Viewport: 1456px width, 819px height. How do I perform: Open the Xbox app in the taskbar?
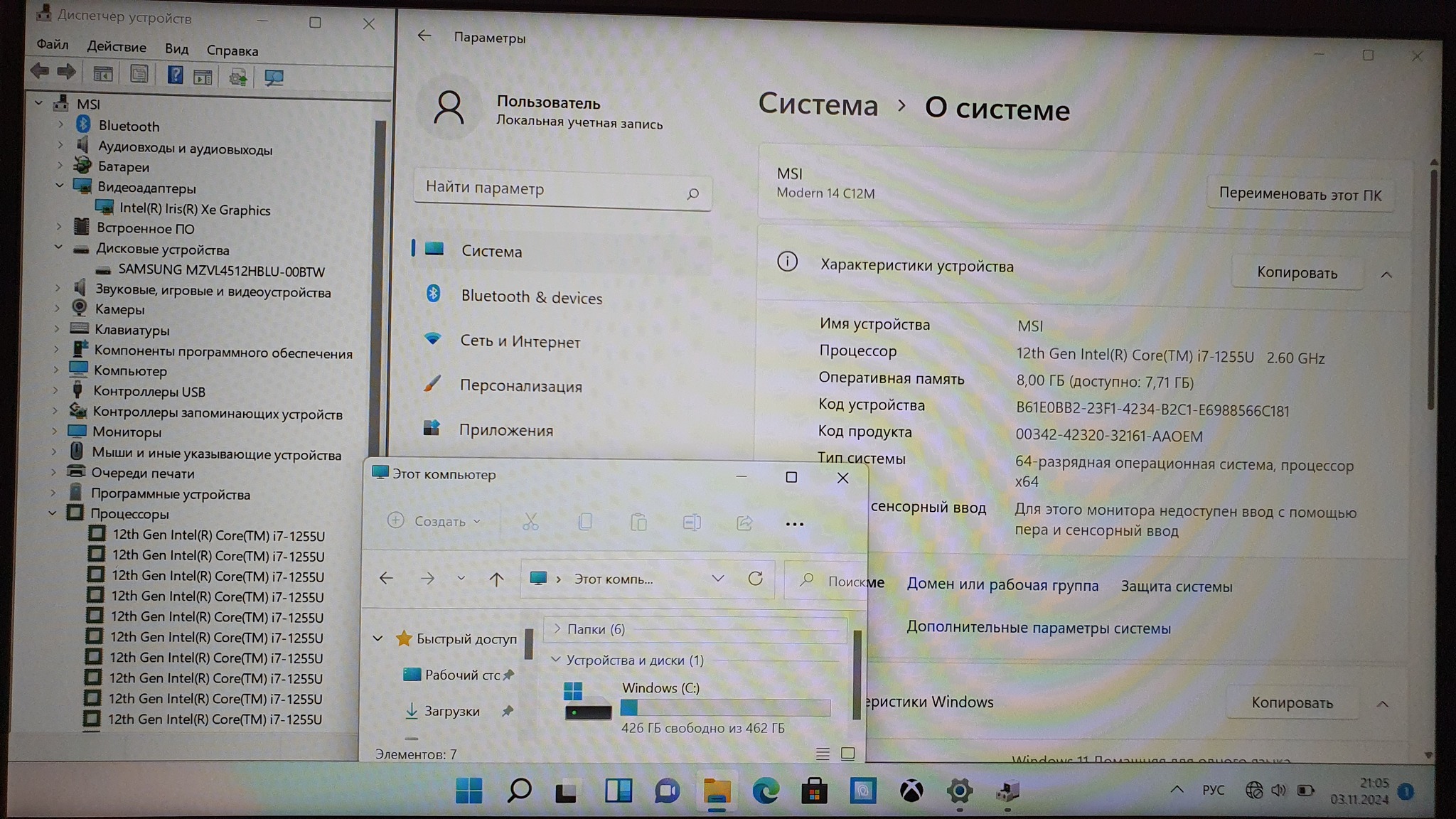(911, 791)
